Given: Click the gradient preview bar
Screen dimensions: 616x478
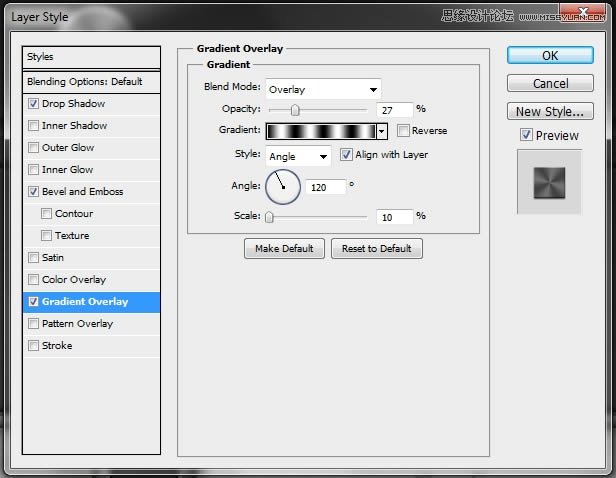Looking at the screenshot, I should (x=321, y=131).
